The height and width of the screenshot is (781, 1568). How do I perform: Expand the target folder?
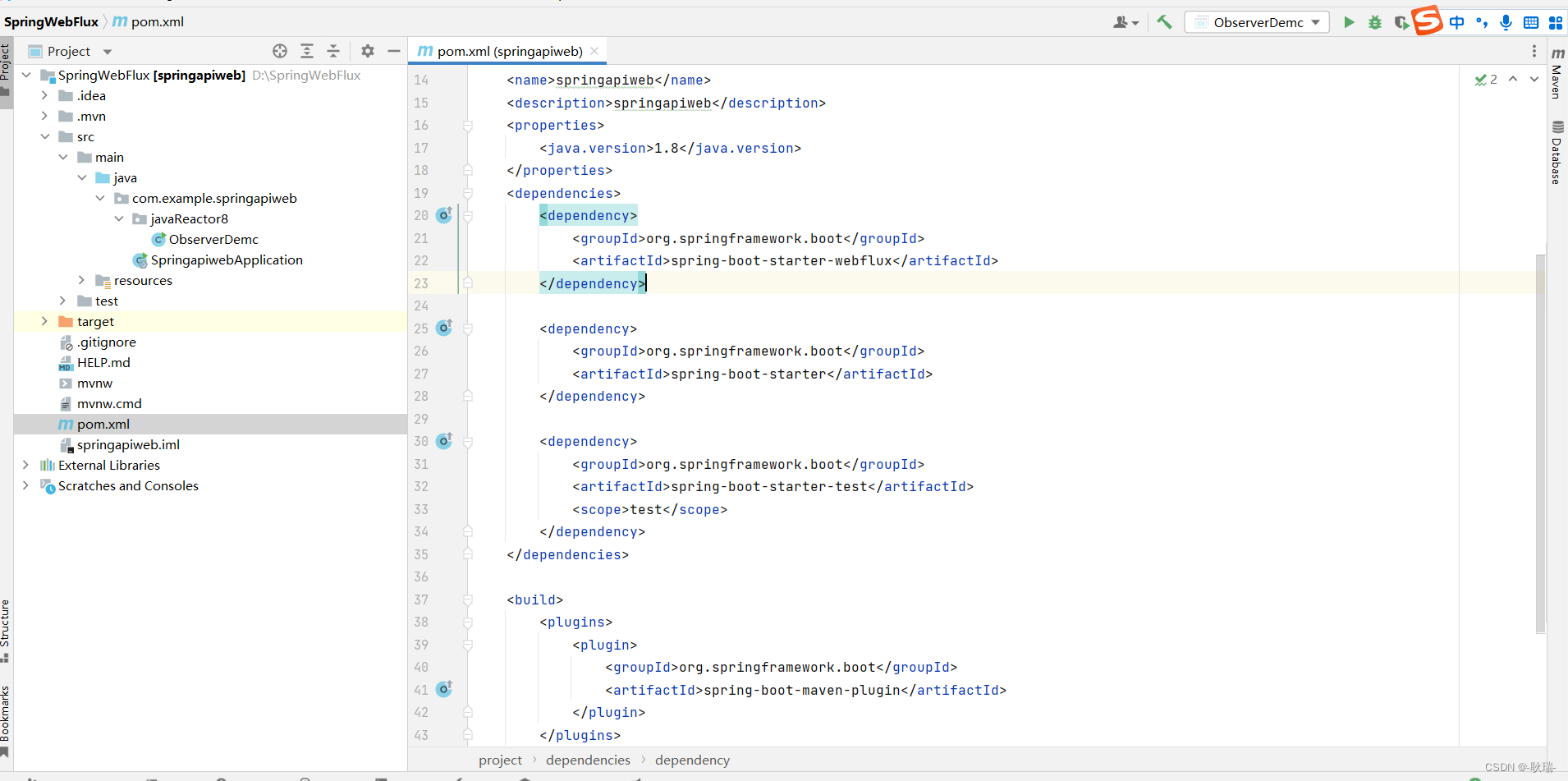click(44, 321)
